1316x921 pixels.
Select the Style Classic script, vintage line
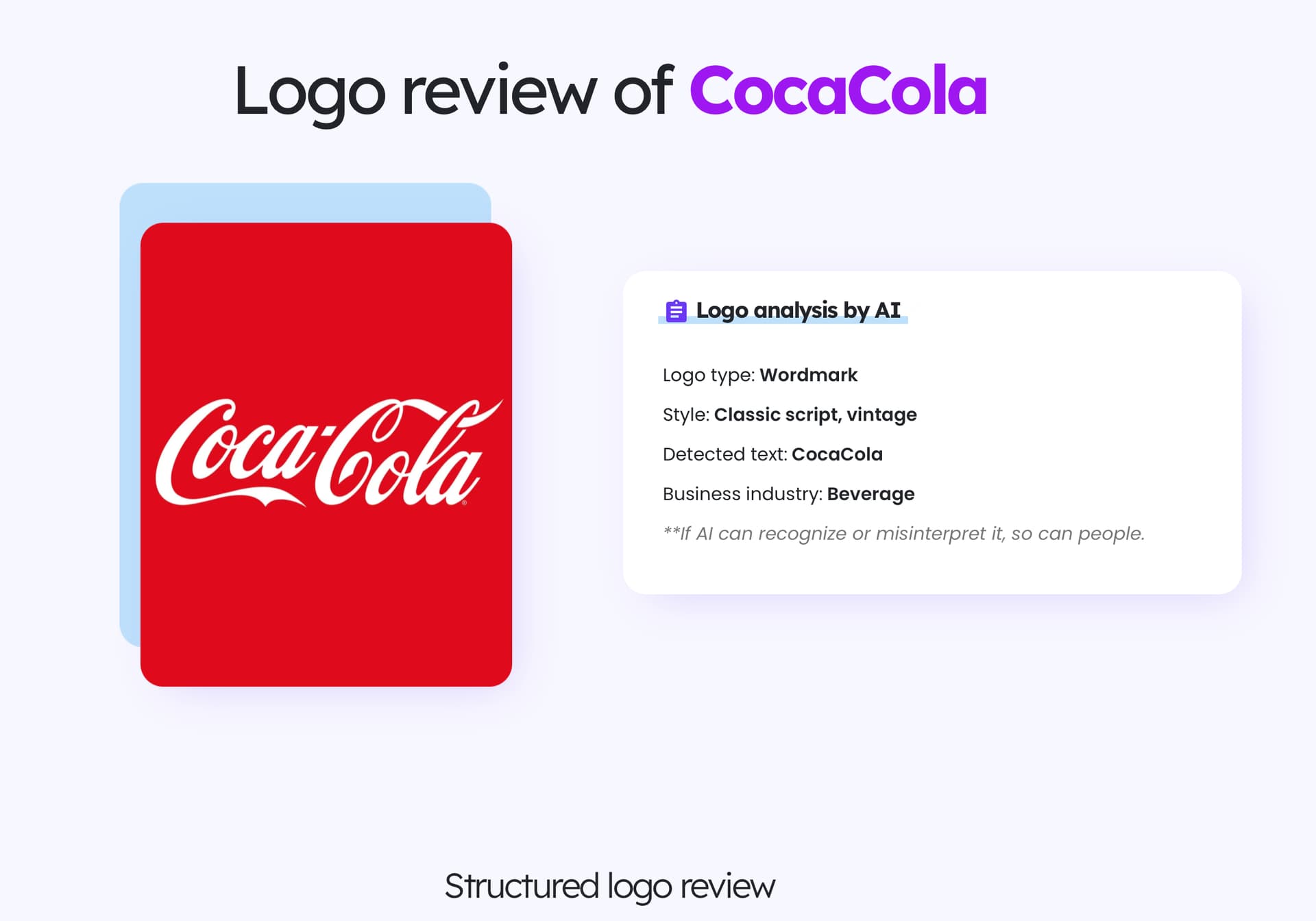pyautogui.click(x=790, y=415)
